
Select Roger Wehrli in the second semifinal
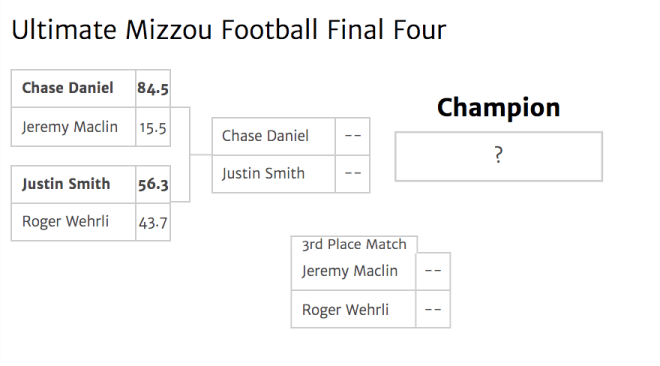coord(73,222)
